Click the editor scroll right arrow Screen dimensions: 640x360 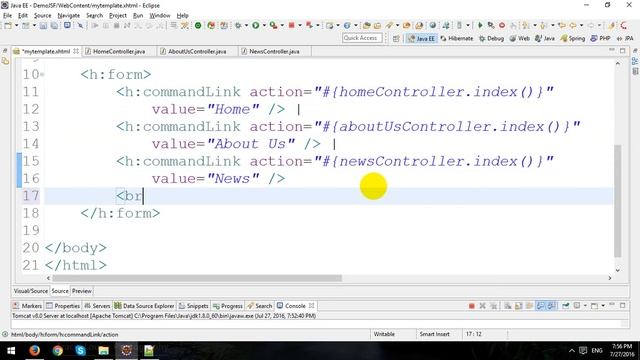(610, 278)
